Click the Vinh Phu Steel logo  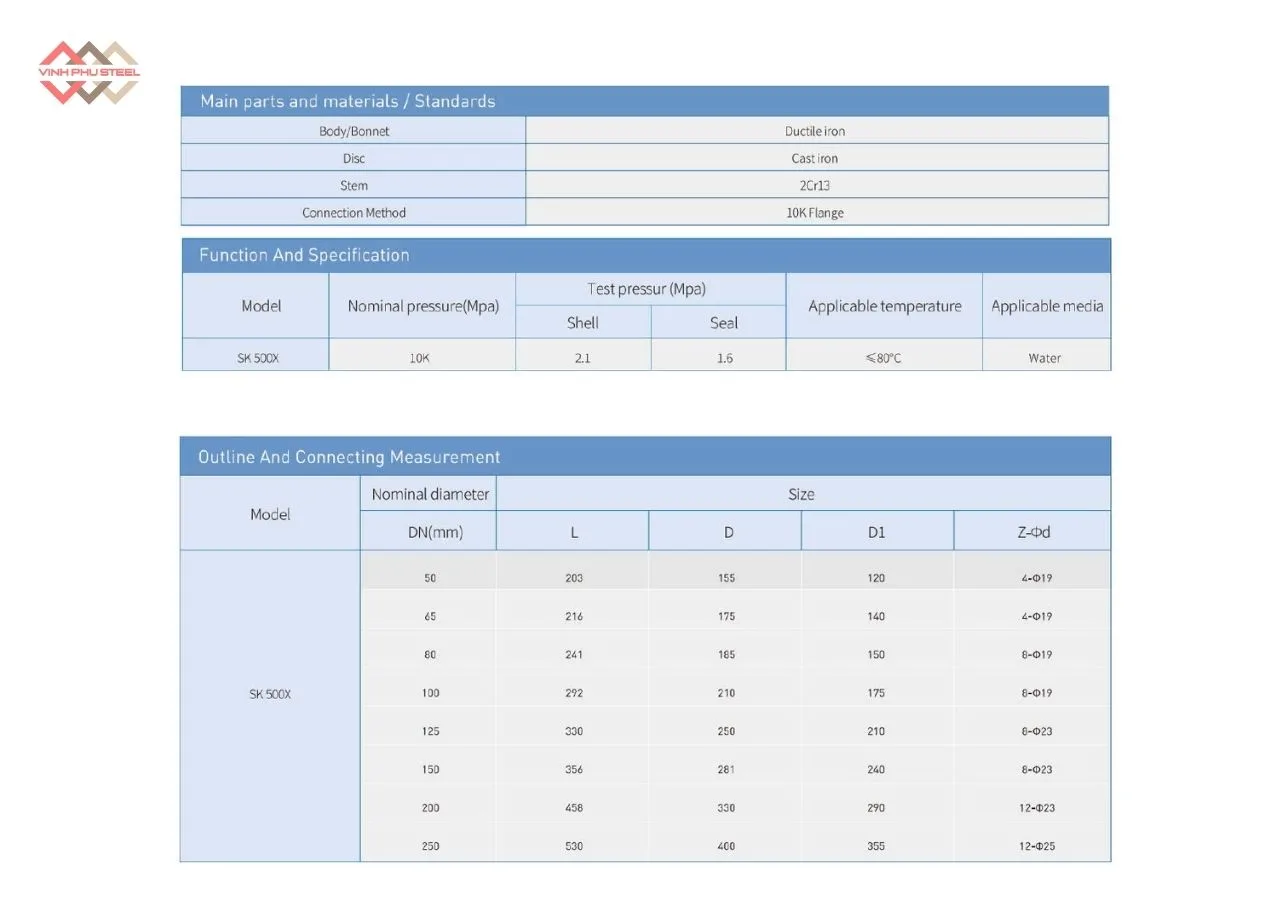click(x=88, y=73)
